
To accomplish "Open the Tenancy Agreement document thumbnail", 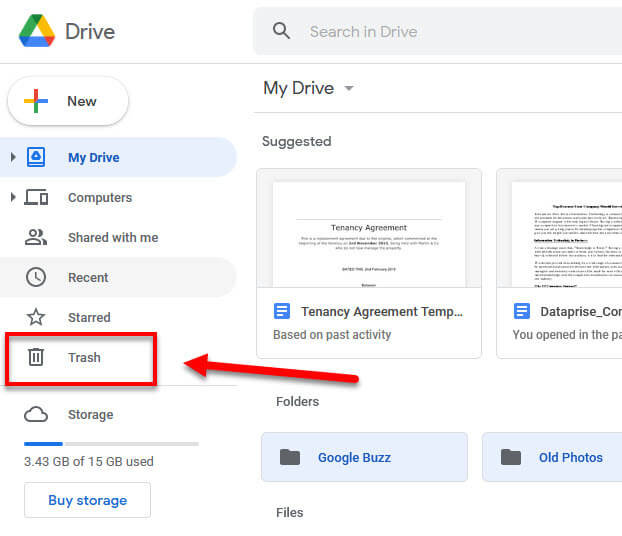I will point(369,229).
